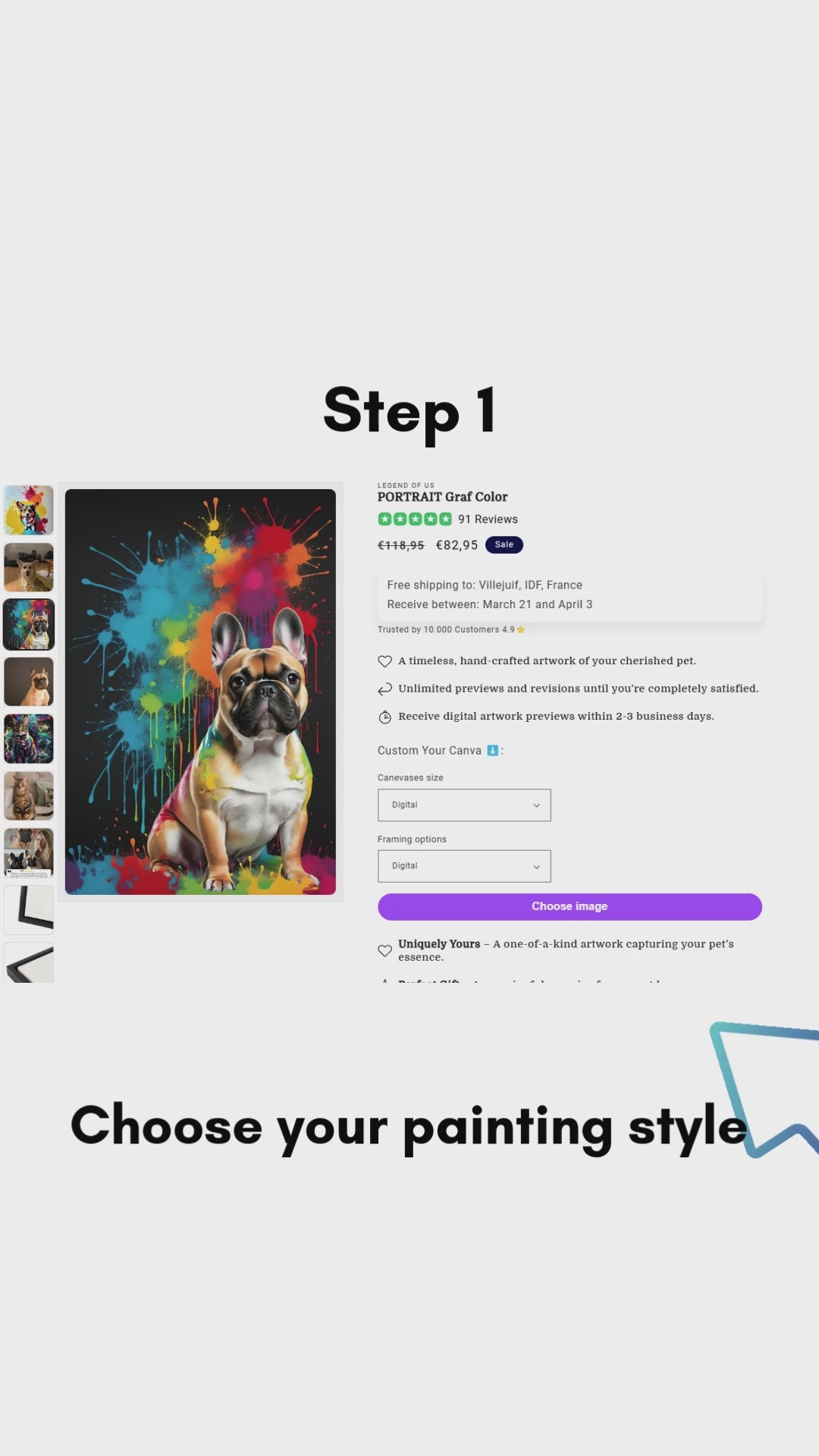Select the first colorful corgi thumbnail
The image size is (819, 1456).
[29, 510]
